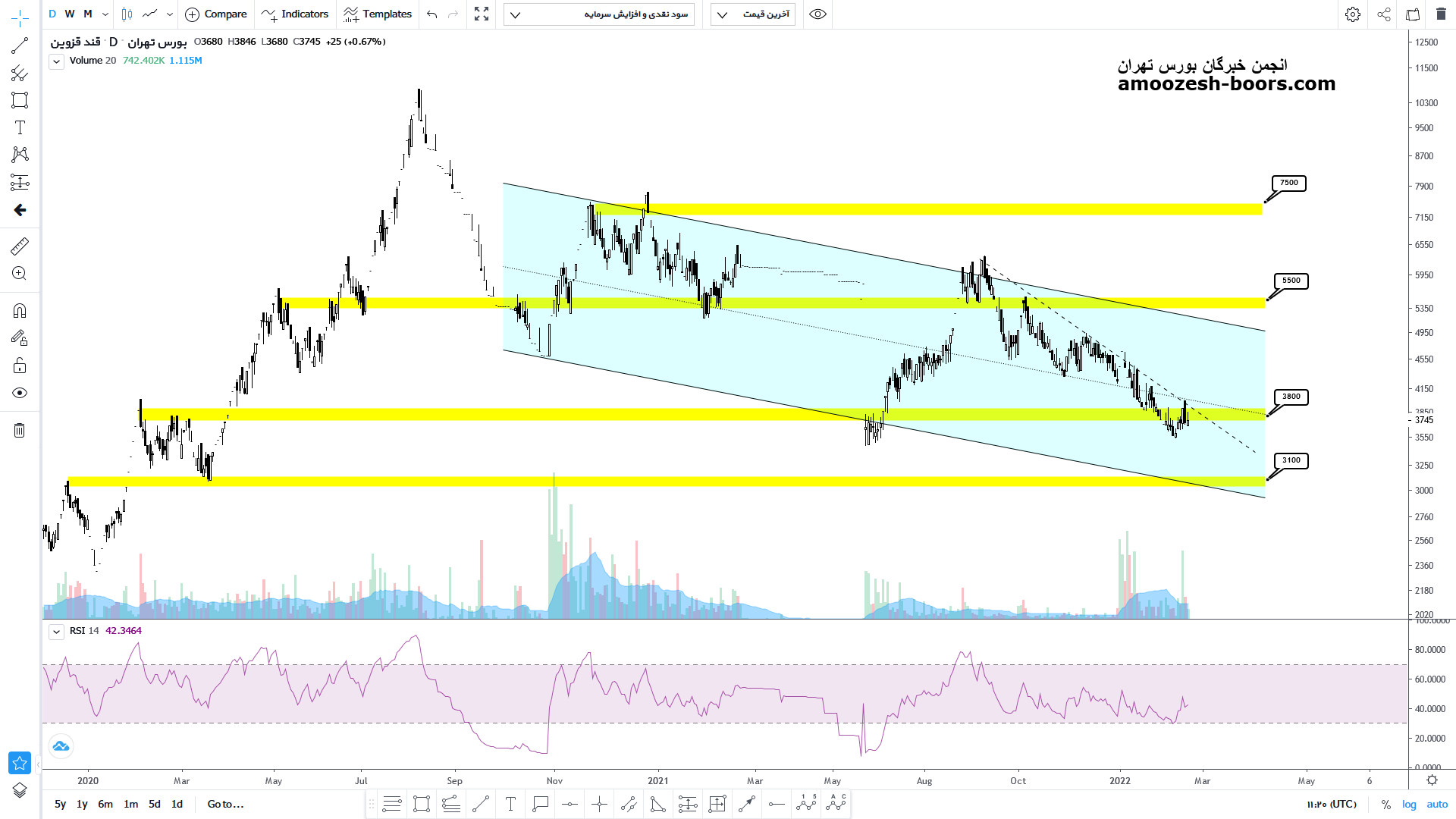Open chart settings gear icon
1456x819 pixels.
pyautogui.click(x=1352, y=14)
